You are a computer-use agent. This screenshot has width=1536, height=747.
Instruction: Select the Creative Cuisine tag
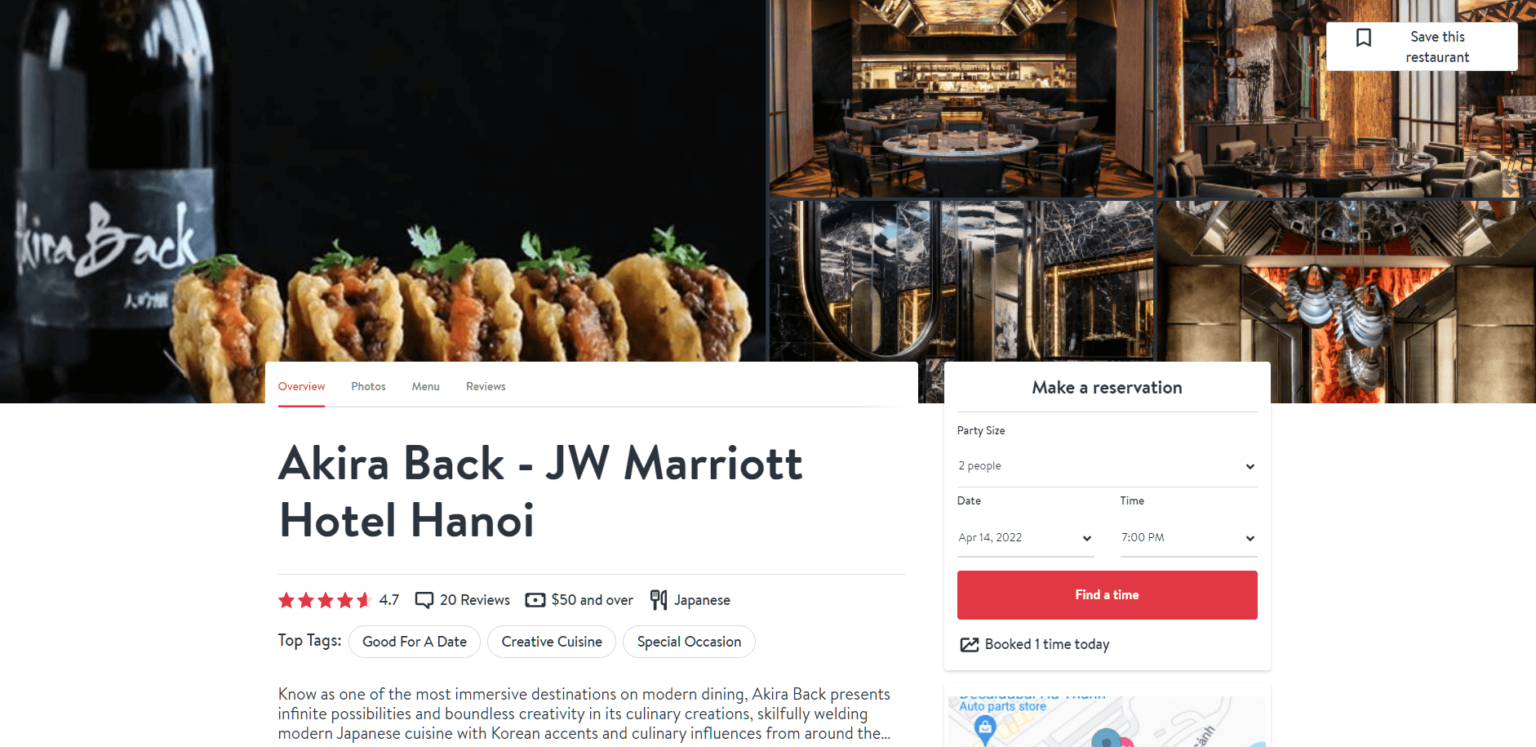coord(552,642)
